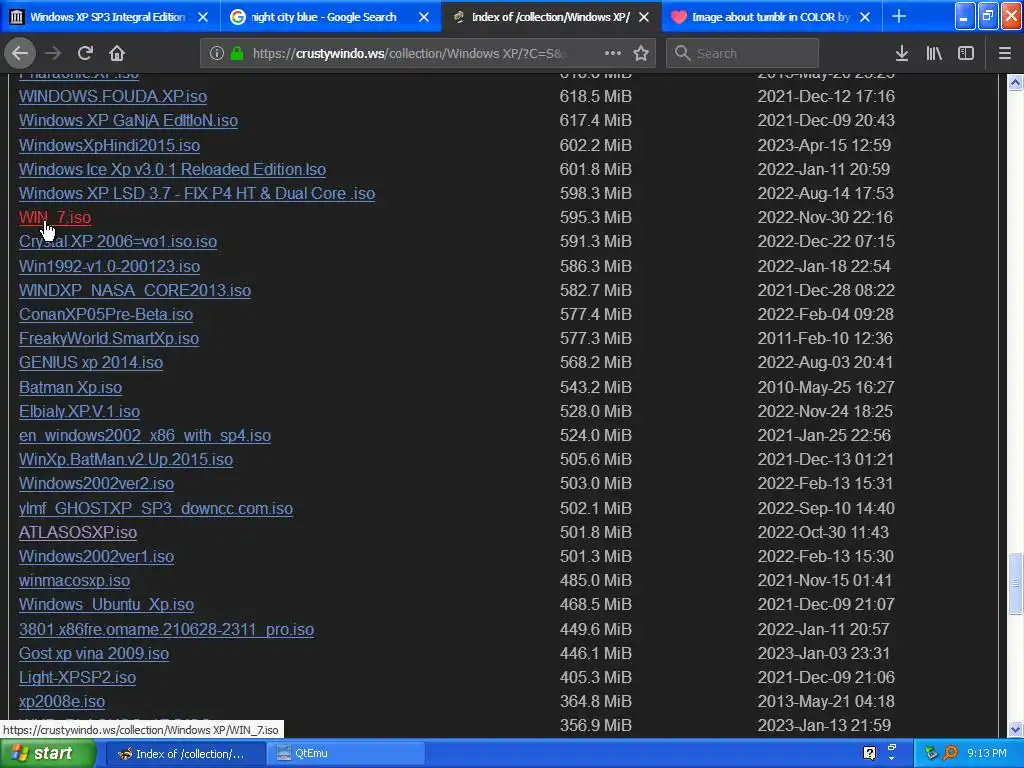
Task: Reload the current page
Action: (85, 53)
